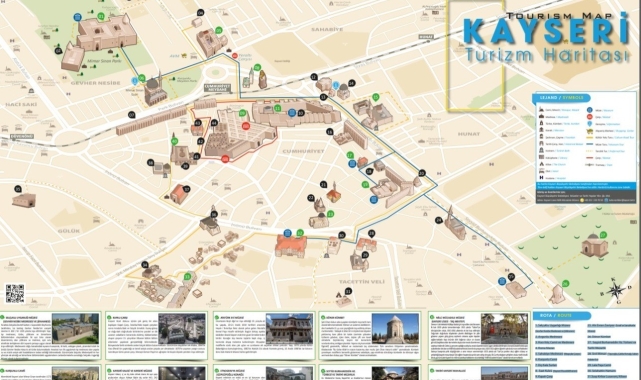
Task: Click black marker 13 at the castle corner
Action: coord(324,97)
